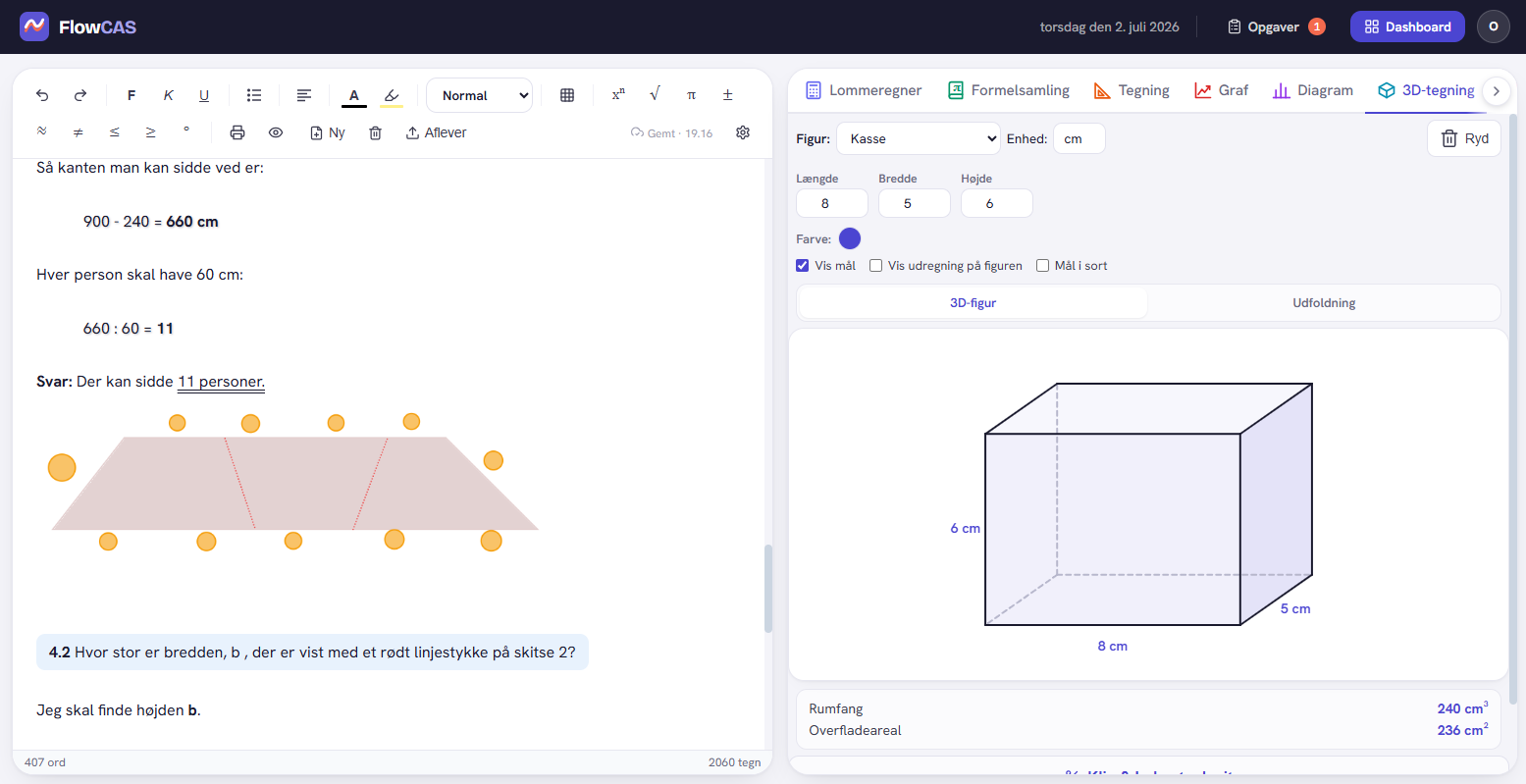Enable Vis udregning på figuren checkbox
Image resolution: width=1526 pixels, height=784 pixels.
pos(876,266)
